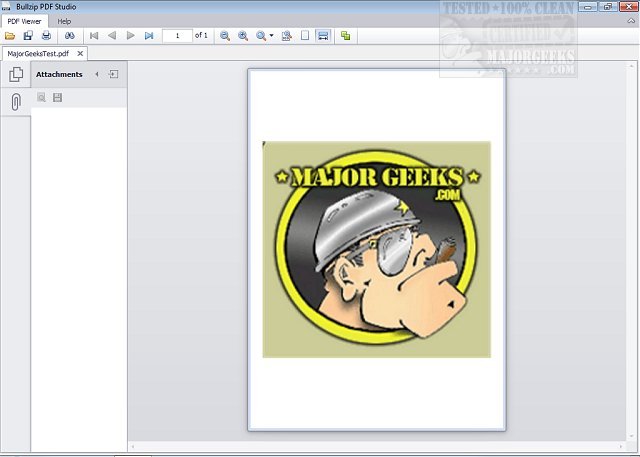
Task: Save the attachment with the disk icon
Action: click(58, 97)
